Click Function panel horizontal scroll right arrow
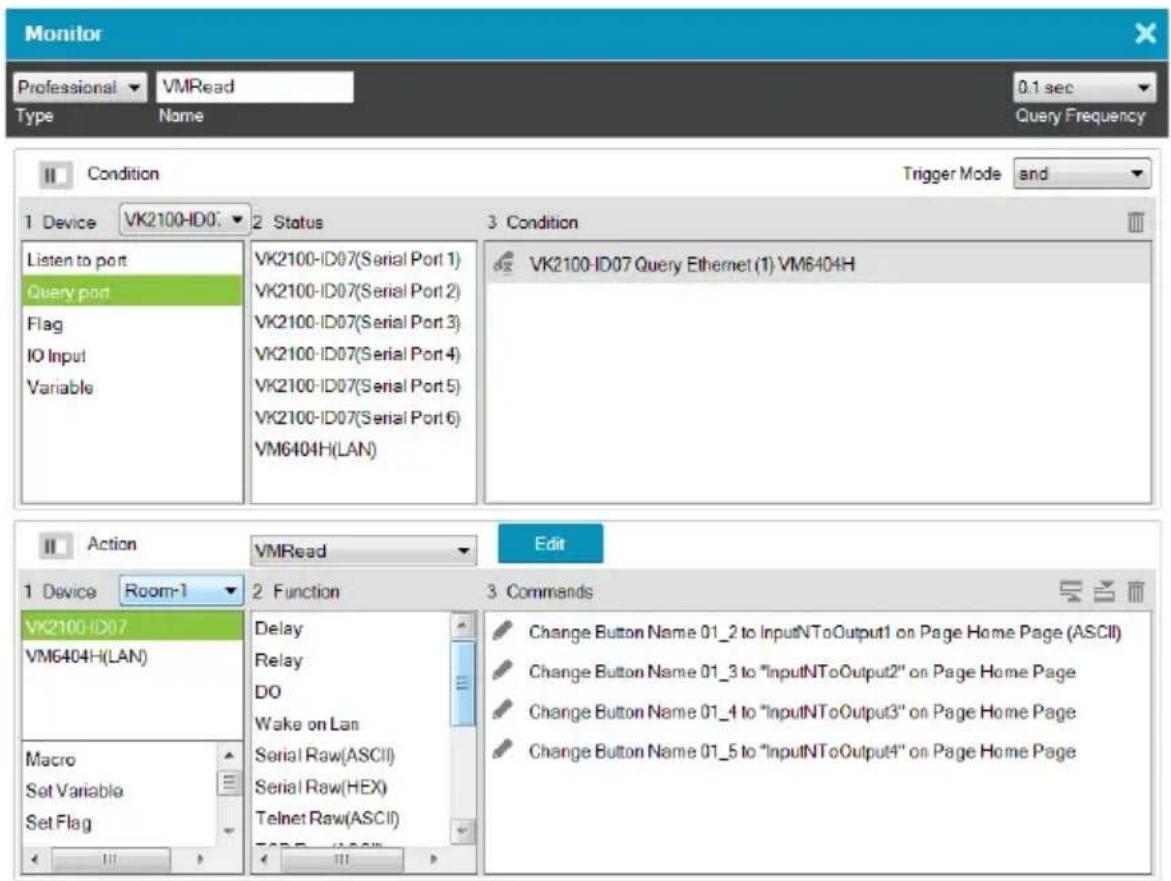 [x=433, y=859]
